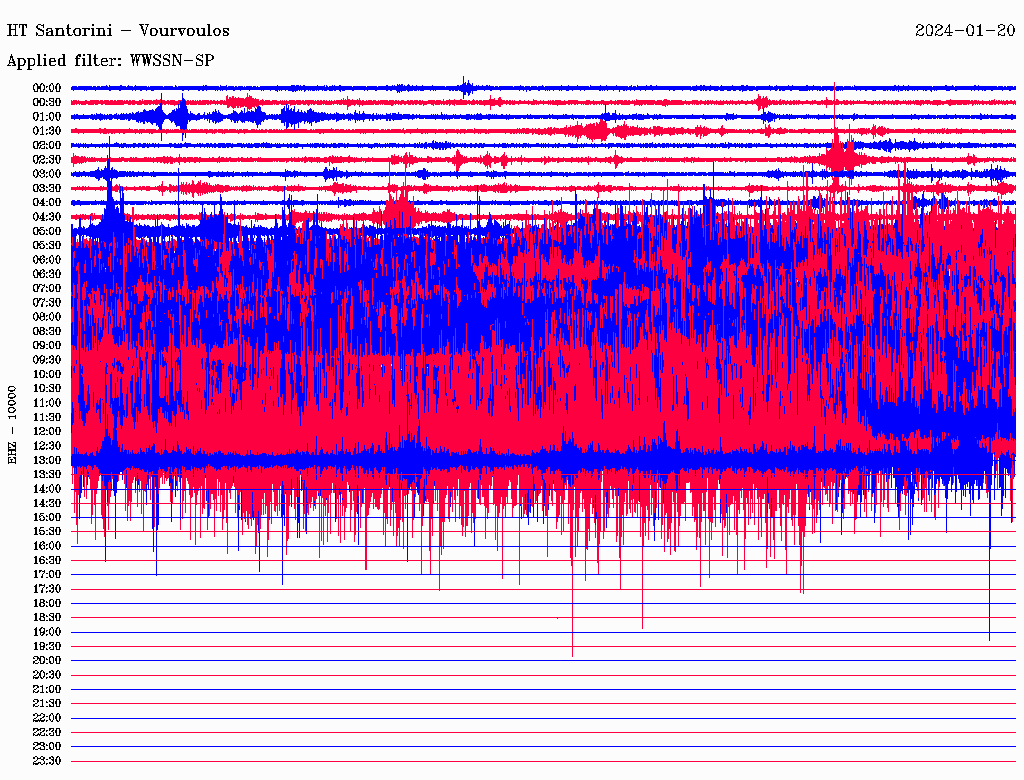The width and height of the screenshot is (1024, 780).
Task: Select the 09:00 time label
Action: [47, 346]
